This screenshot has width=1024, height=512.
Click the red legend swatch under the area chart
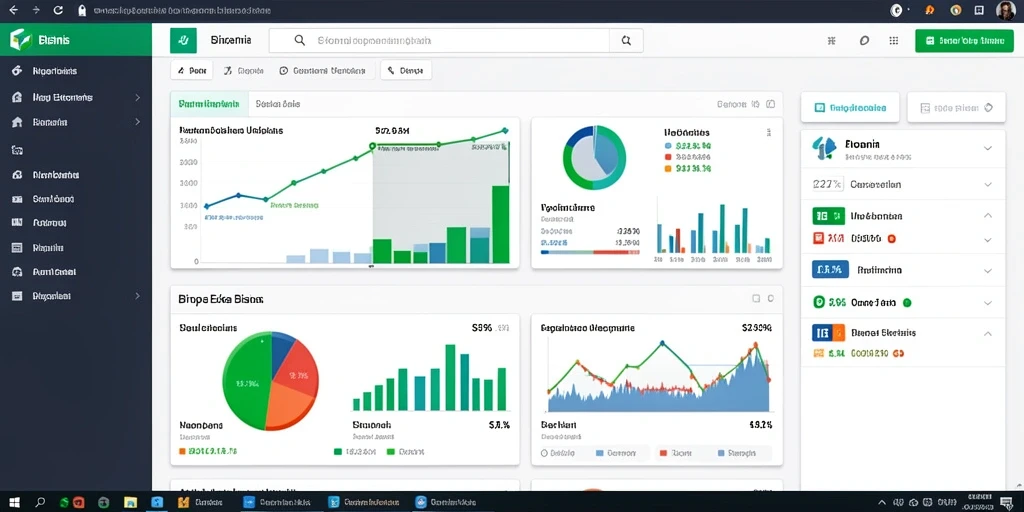664,452
